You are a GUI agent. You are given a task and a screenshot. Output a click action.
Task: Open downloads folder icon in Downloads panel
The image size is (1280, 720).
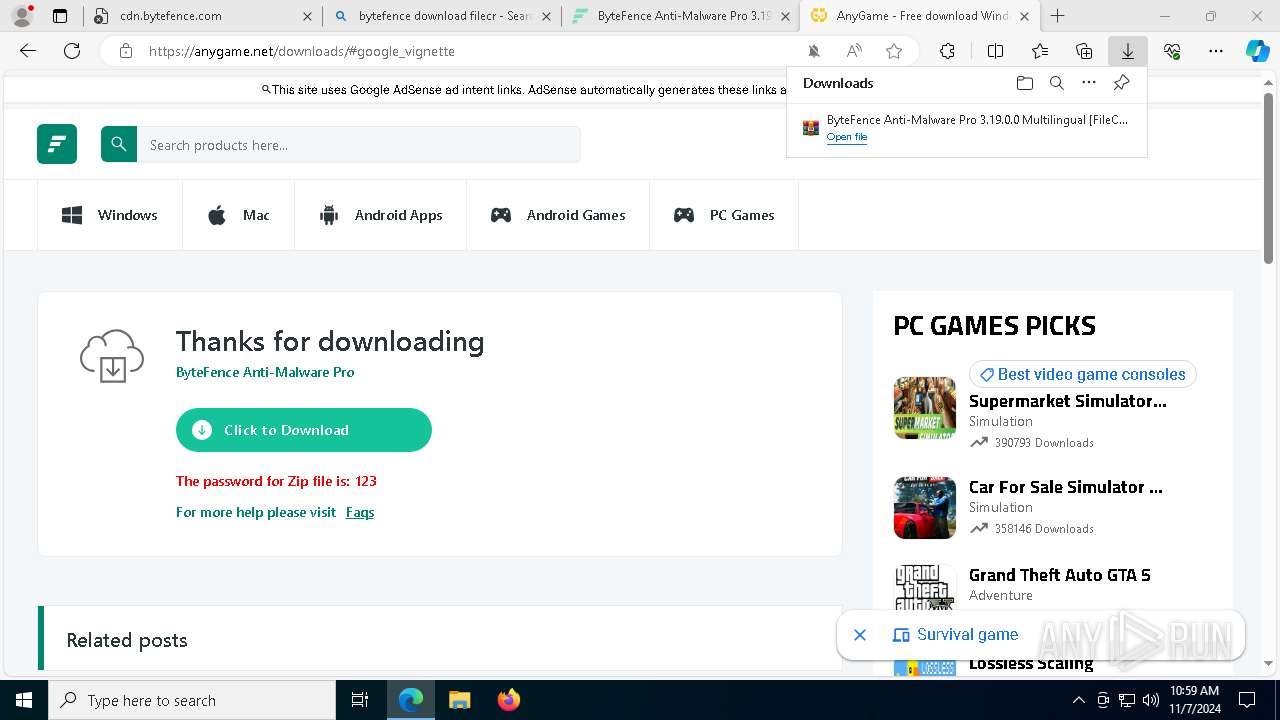(1024, 83)
